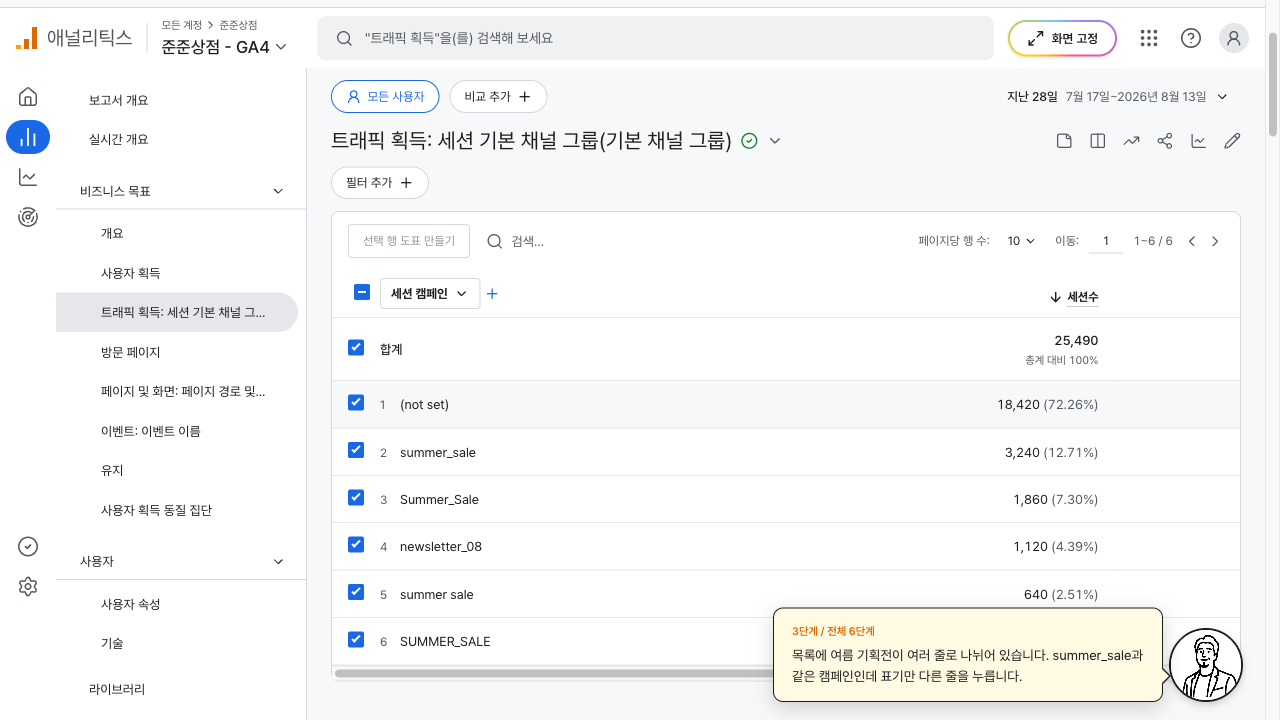1280x720 pixels.
Task: Click the horizontal table scrollbar
Action: click(x=555, y=673)
